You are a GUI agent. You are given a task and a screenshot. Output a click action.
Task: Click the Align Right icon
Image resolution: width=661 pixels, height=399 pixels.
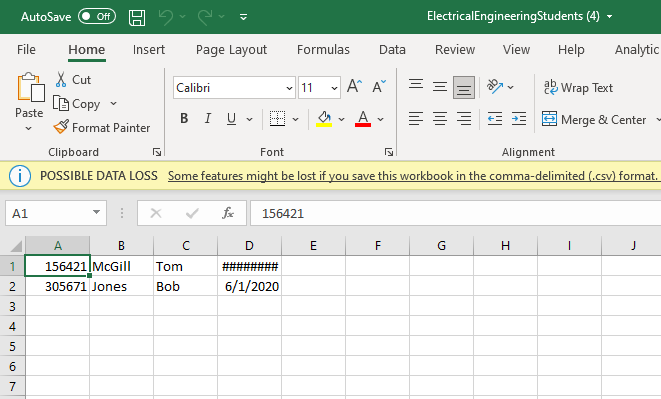[464, 119]
